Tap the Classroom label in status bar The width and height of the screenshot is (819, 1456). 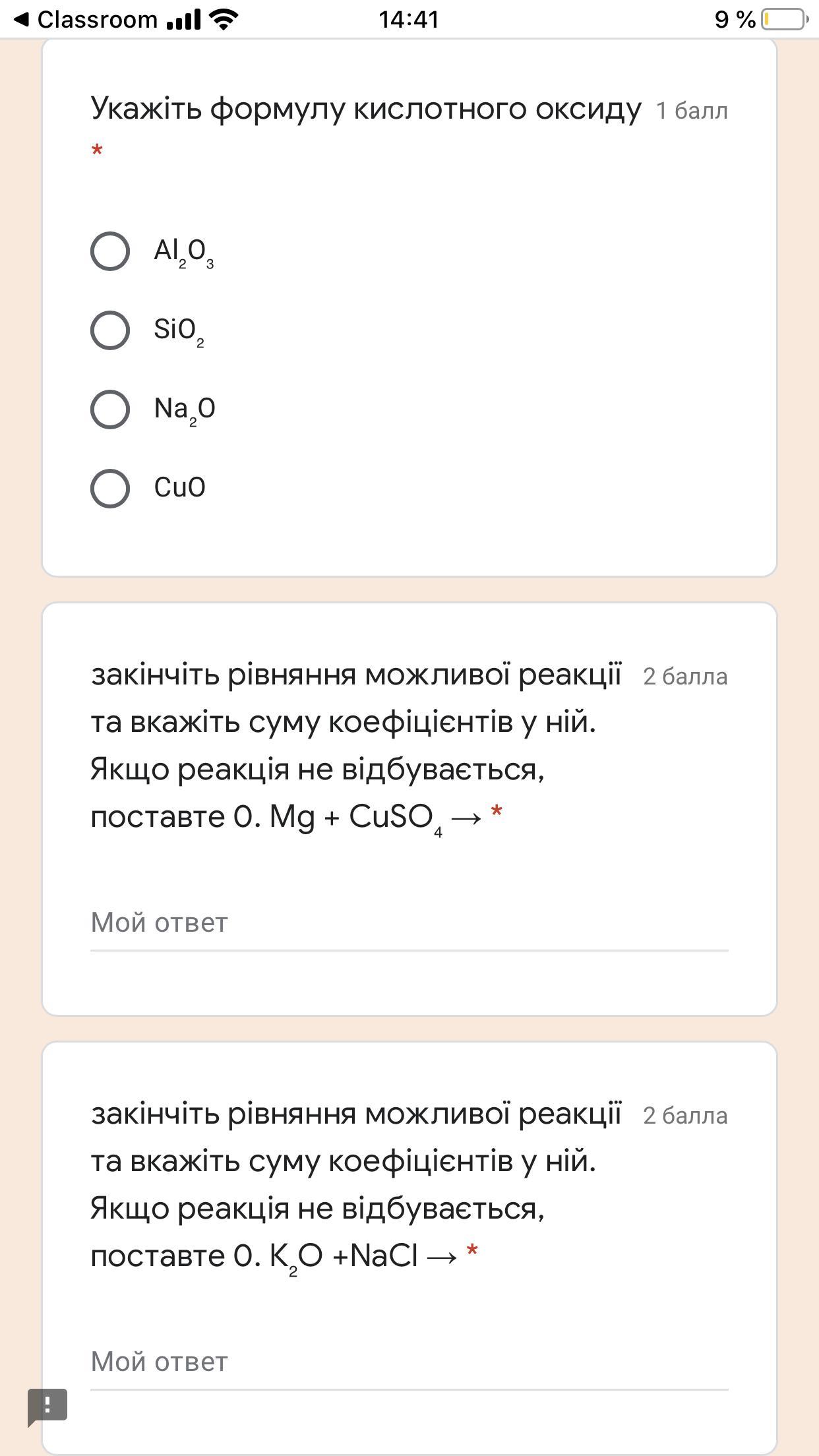(97, 20)
